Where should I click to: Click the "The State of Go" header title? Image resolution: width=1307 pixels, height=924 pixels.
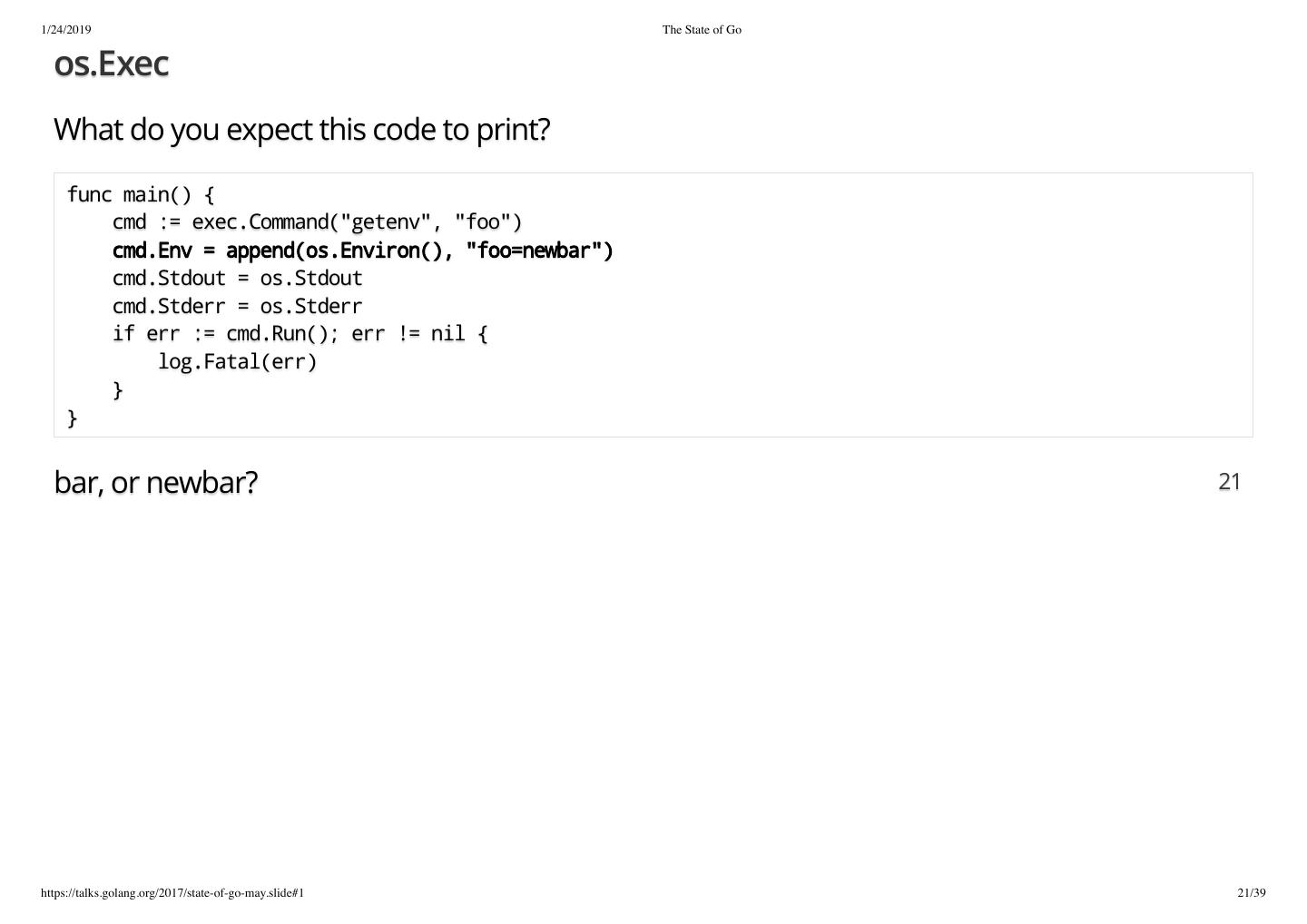click(702, 30)
